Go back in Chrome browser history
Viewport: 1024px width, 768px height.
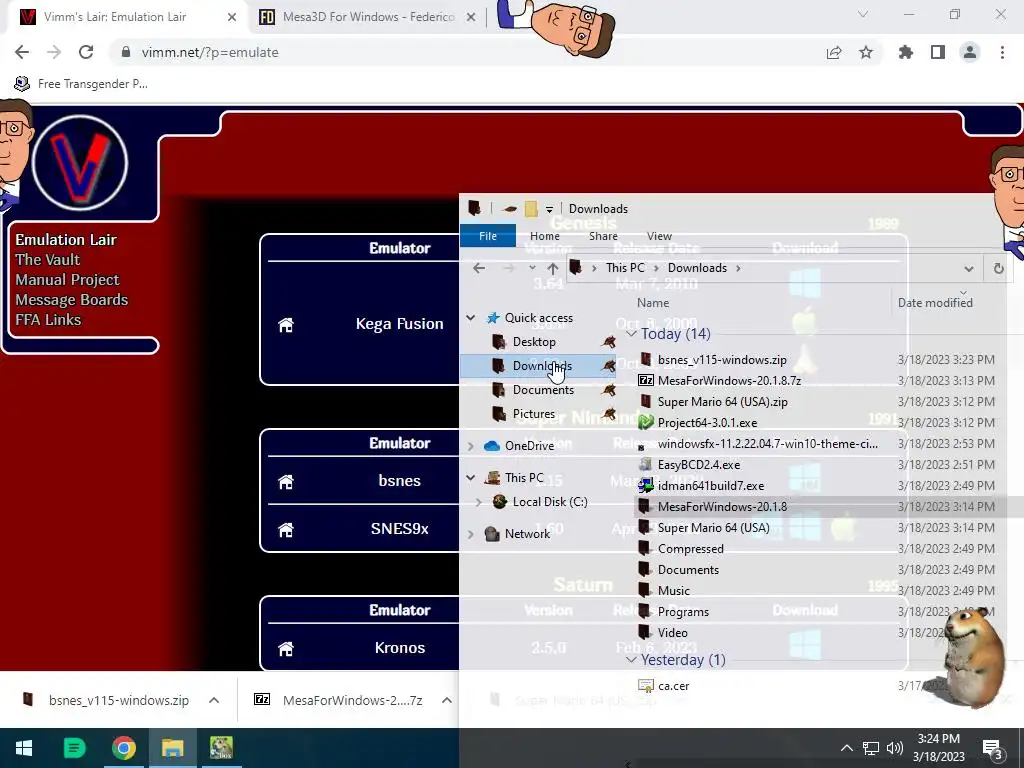coord(22,52)
